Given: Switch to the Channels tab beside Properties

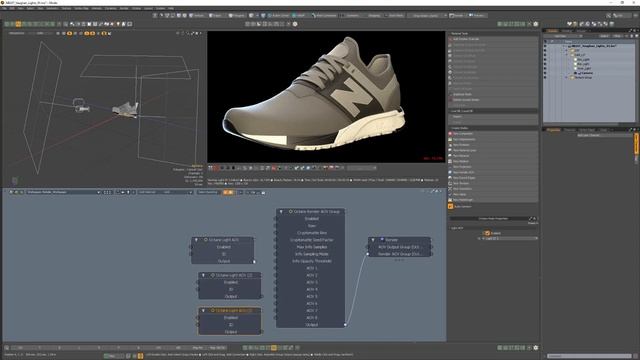Looking at the screenshot, I should 569,130.
